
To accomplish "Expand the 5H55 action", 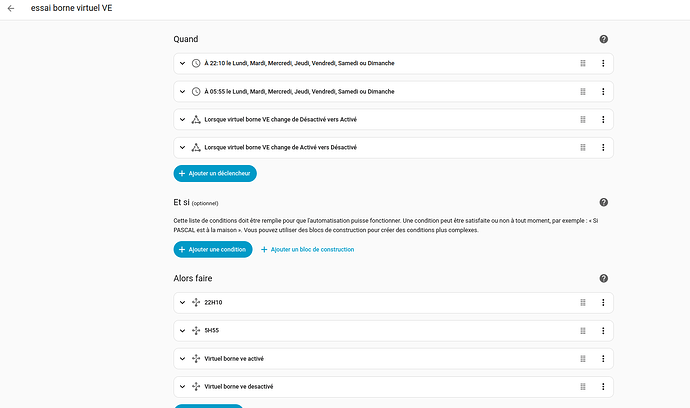I will 182,331.
